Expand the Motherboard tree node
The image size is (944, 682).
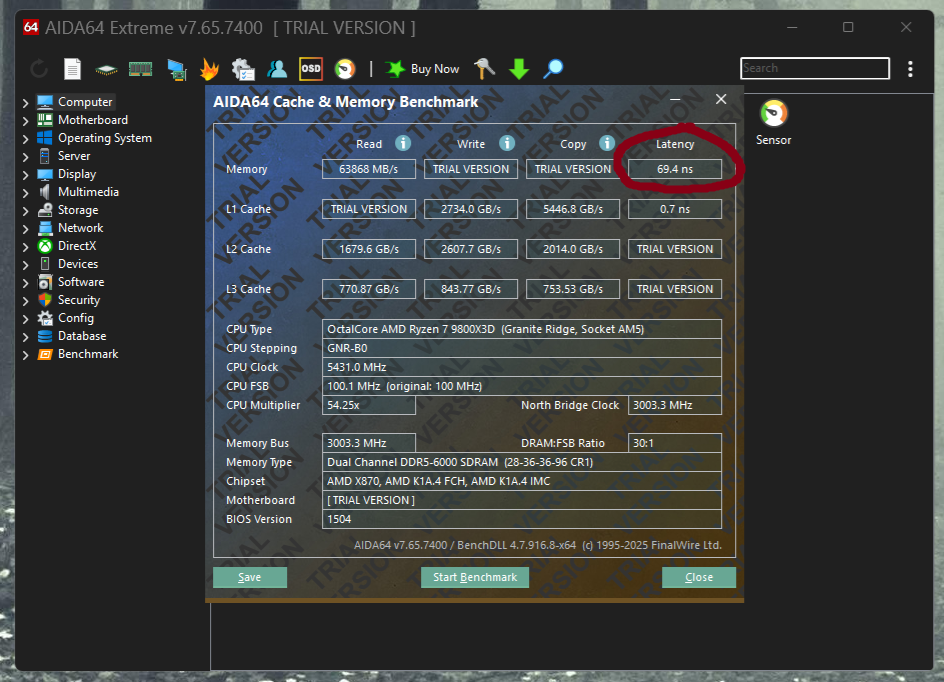coord(25,120)
